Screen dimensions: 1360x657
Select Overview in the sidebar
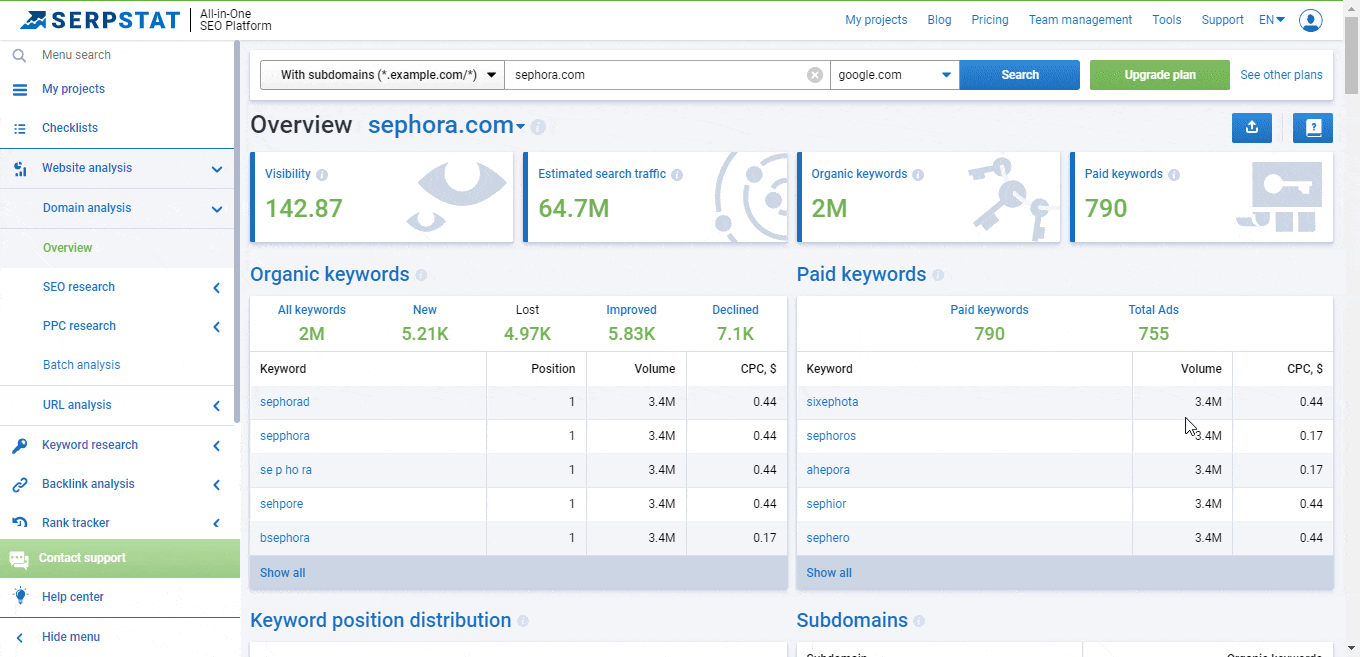[67, 248]
